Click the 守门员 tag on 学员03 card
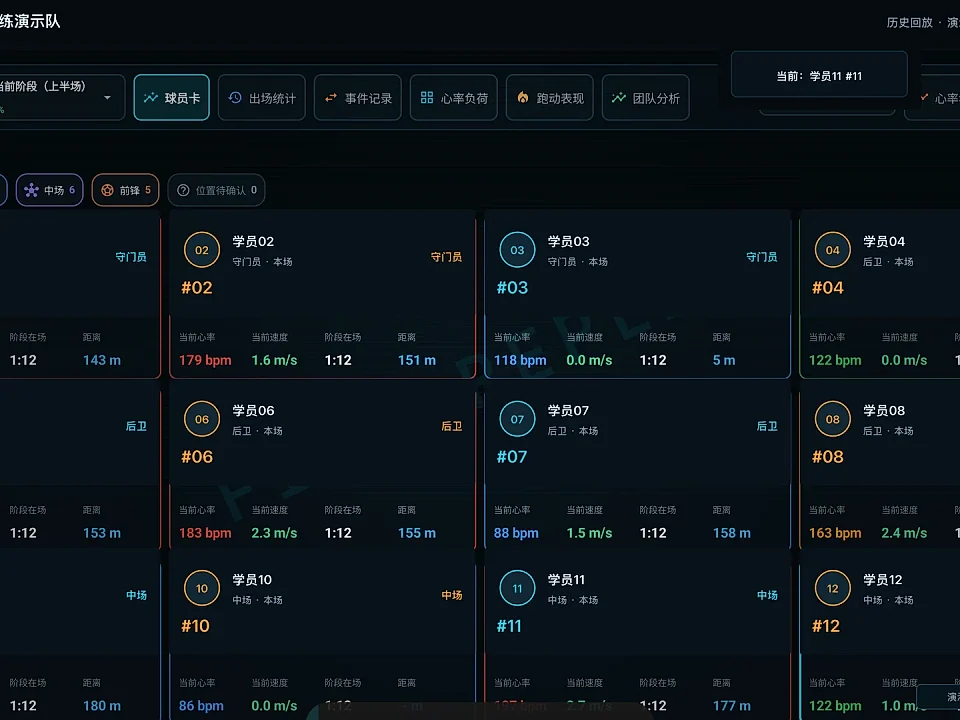This screenshot has height=720, width=960. 762,257
